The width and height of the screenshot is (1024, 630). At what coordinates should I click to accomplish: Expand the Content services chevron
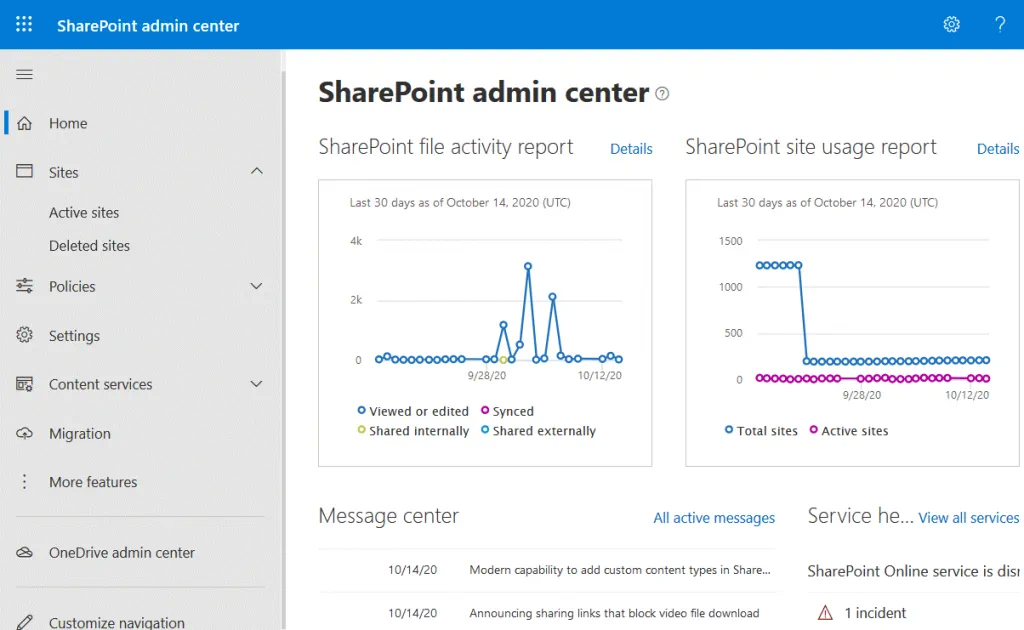[256, 384]
